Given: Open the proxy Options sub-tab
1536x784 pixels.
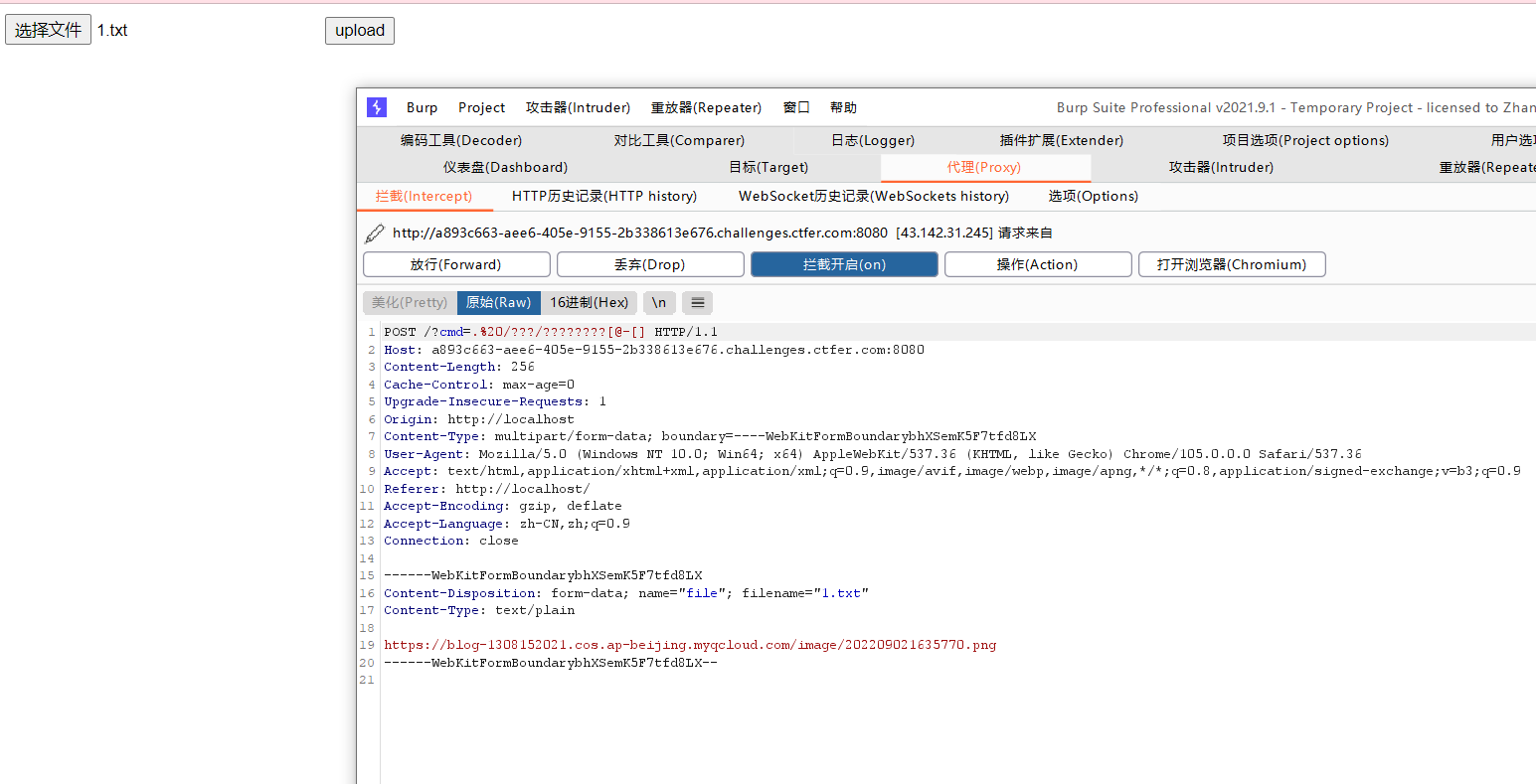Looking at the screenshot, I should (x=1094, y=196).
